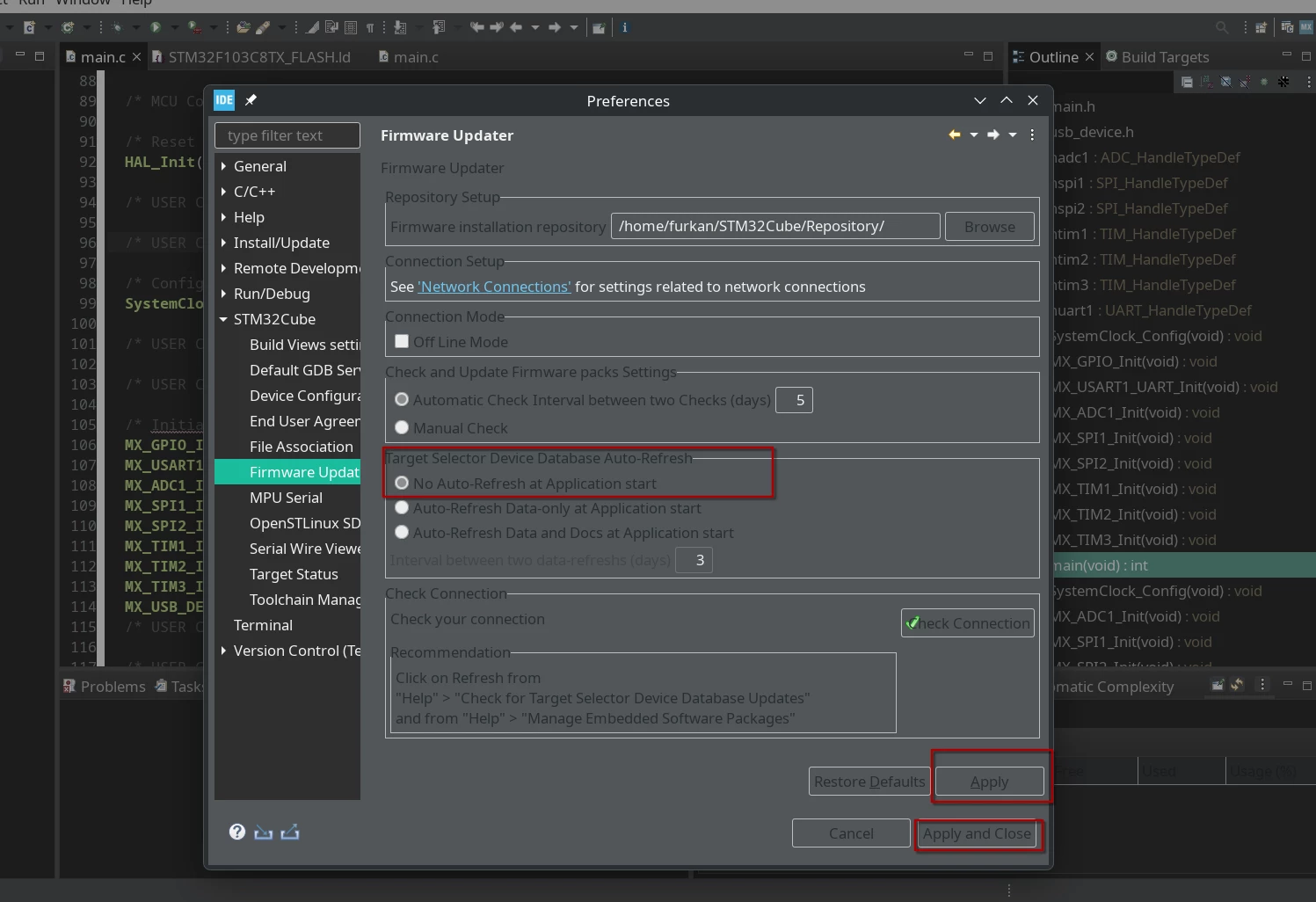Select Auto-Refresh Data-only at Application start
The width and height of the screenshot is (1316, 902).
(x=402, y=507)
